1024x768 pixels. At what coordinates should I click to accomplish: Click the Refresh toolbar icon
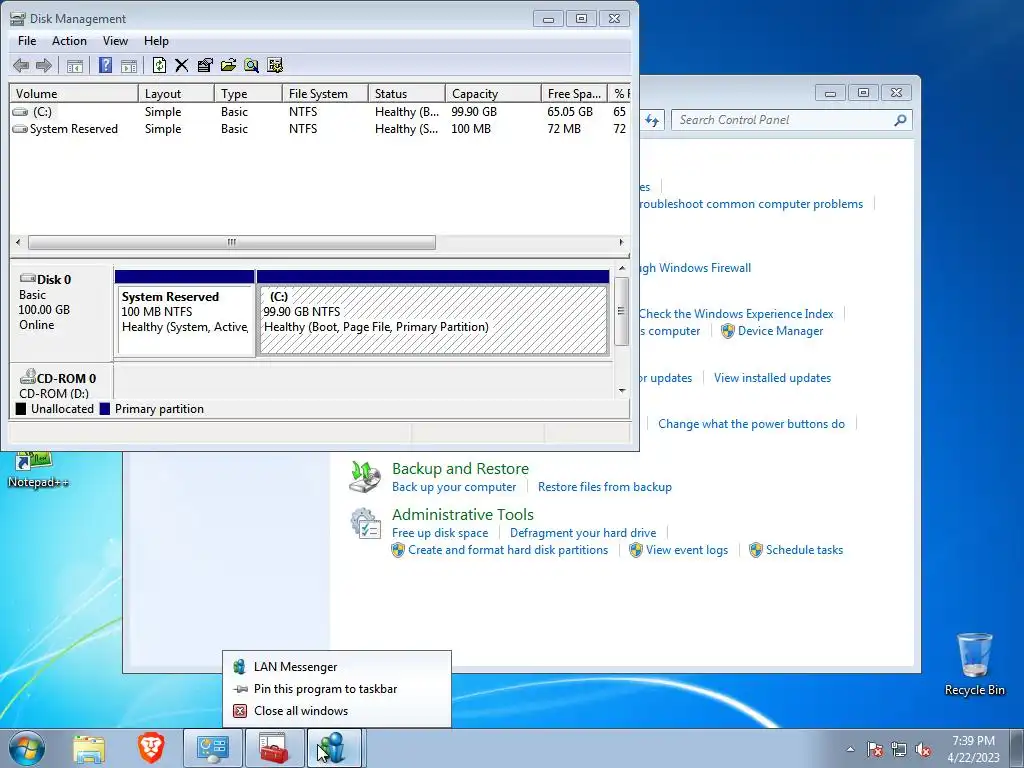tap(159, 65)
